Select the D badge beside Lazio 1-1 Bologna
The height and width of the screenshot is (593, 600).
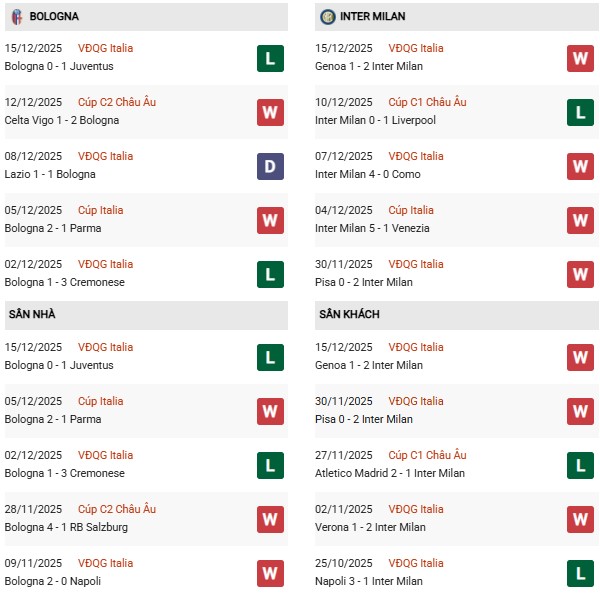click(270, 166)
